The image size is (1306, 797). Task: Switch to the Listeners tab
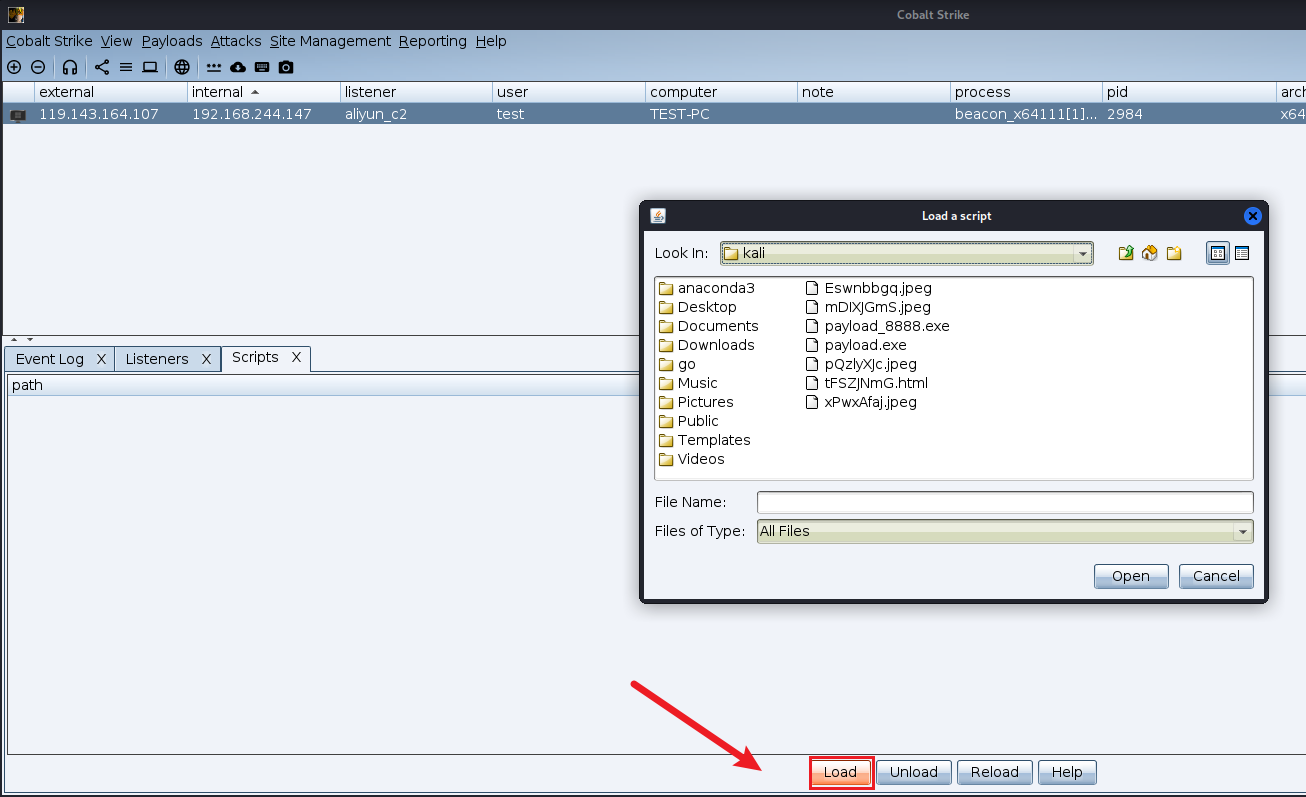[x=157, y=359]
